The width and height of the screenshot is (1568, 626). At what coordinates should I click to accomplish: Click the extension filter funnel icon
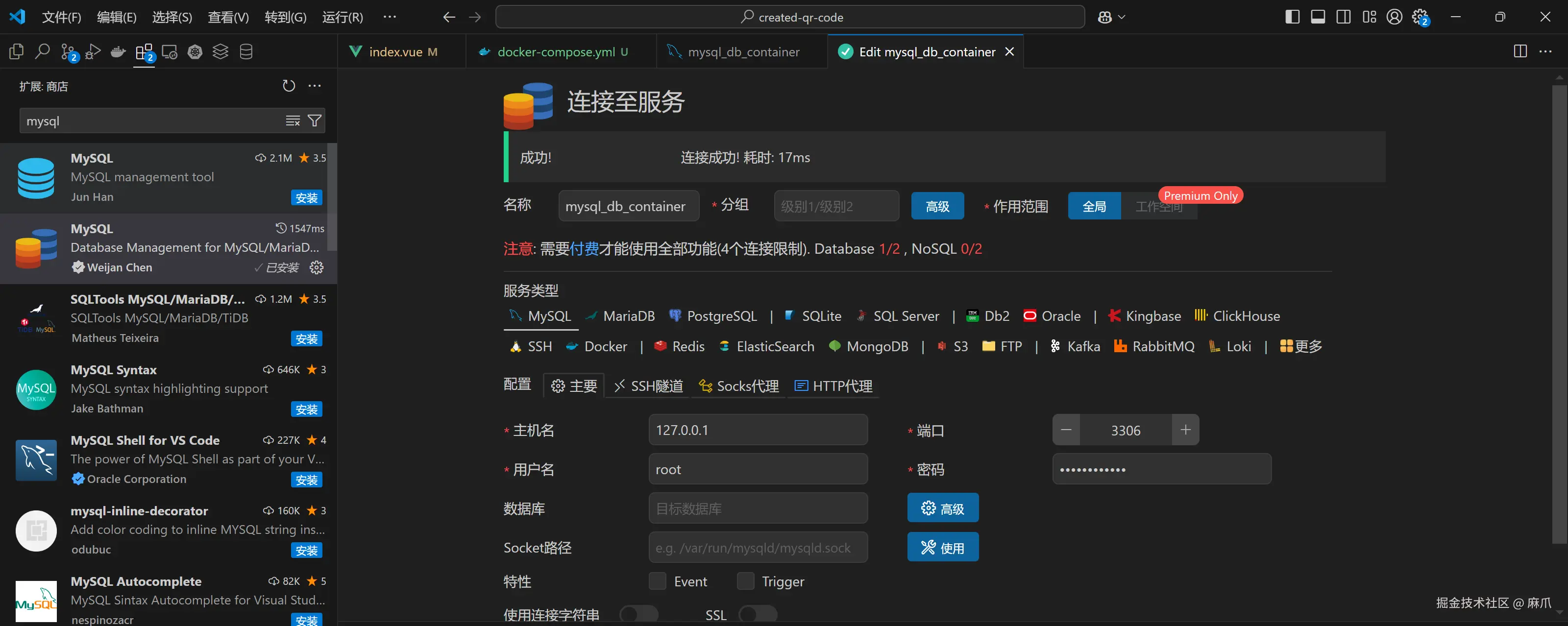(x=315, y=120)
